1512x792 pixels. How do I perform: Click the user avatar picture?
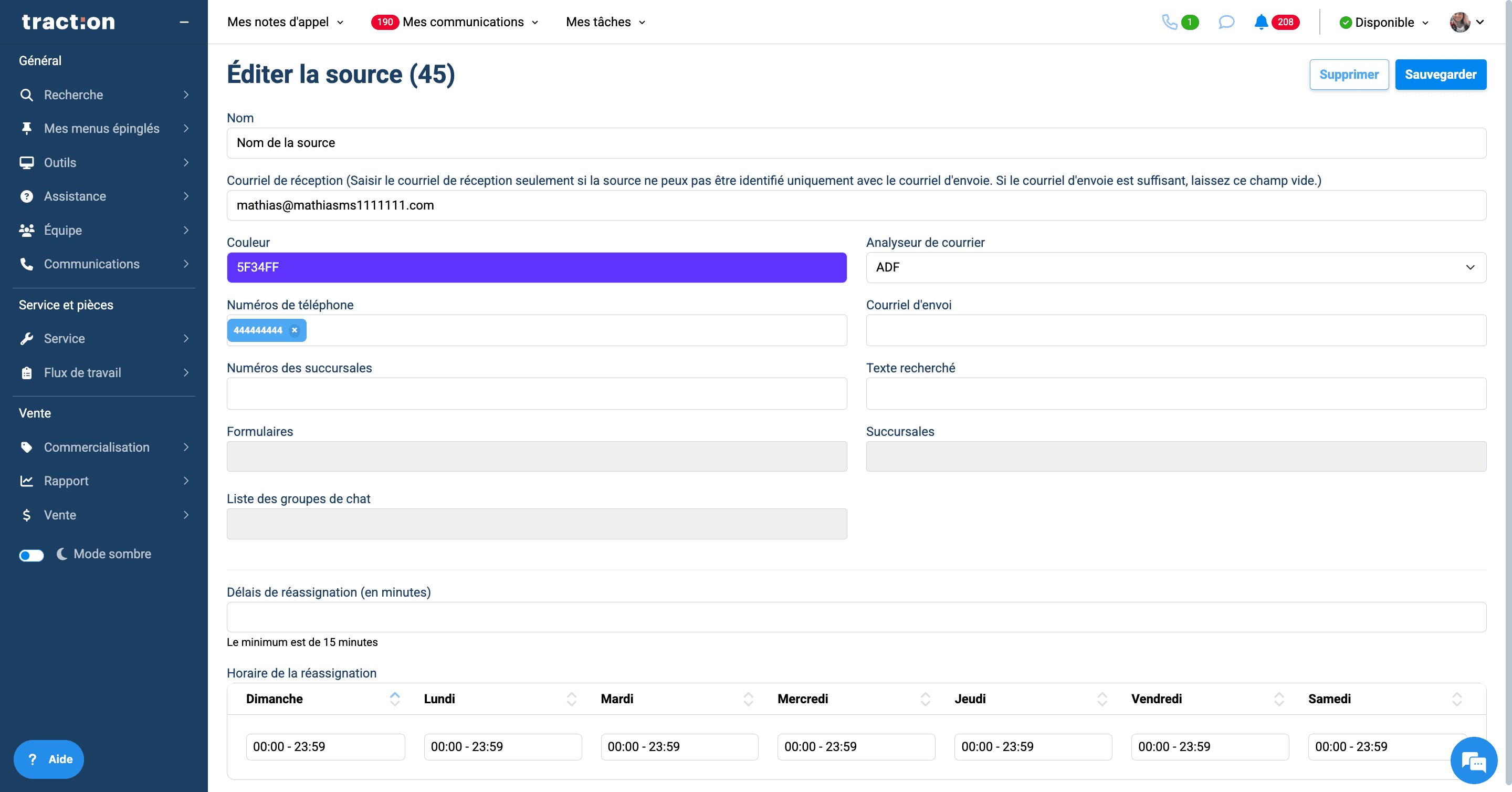[x=1459, y=22]
